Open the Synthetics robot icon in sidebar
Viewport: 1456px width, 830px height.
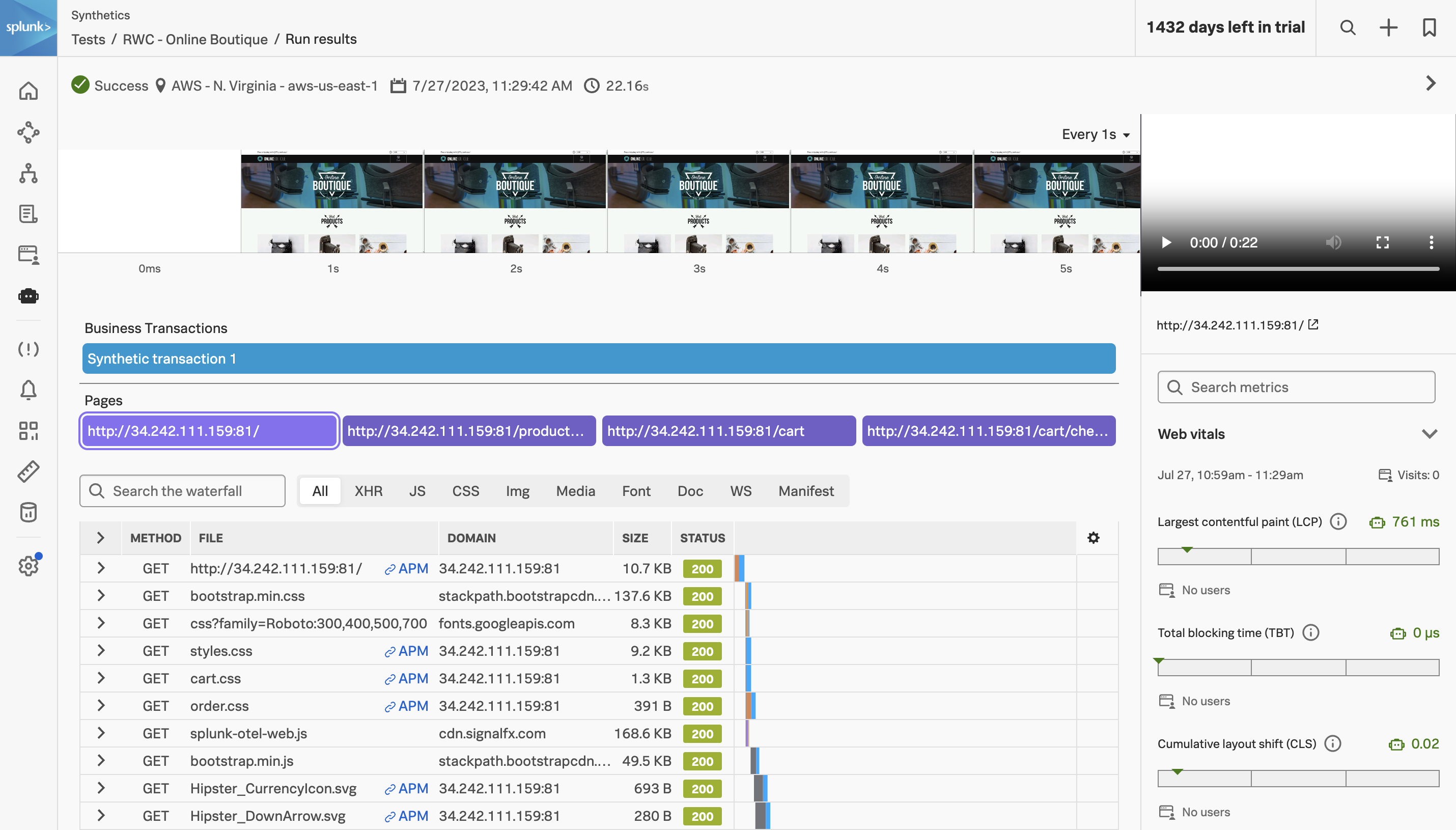pos(28,296)
